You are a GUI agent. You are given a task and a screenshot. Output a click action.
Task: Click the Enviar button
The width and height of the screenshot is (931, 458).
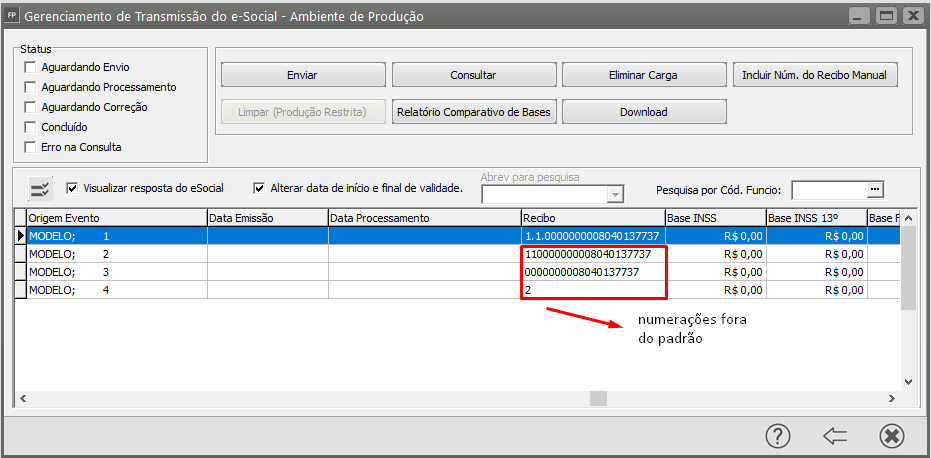point(303,75)
